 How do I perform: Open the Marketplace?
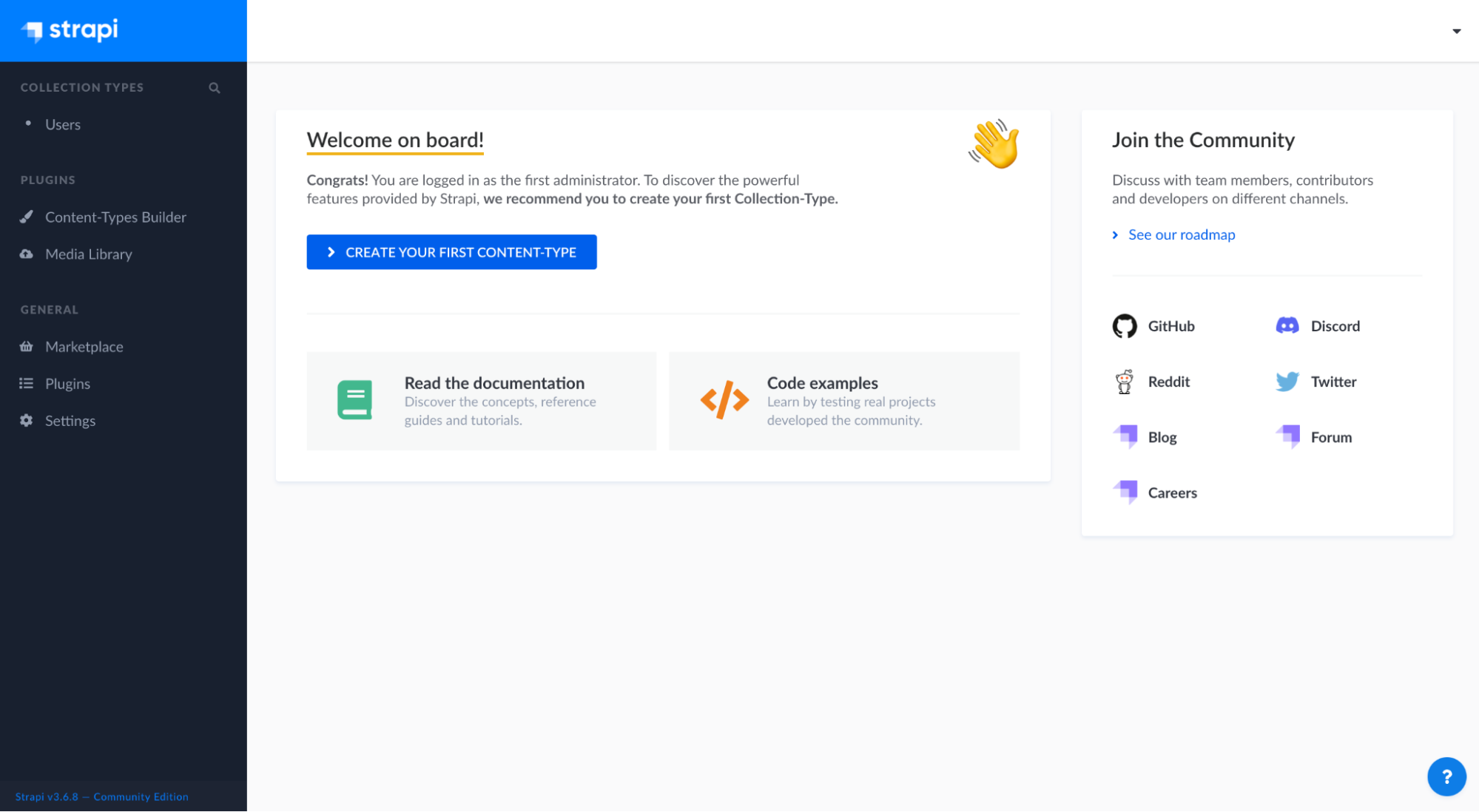84,346
